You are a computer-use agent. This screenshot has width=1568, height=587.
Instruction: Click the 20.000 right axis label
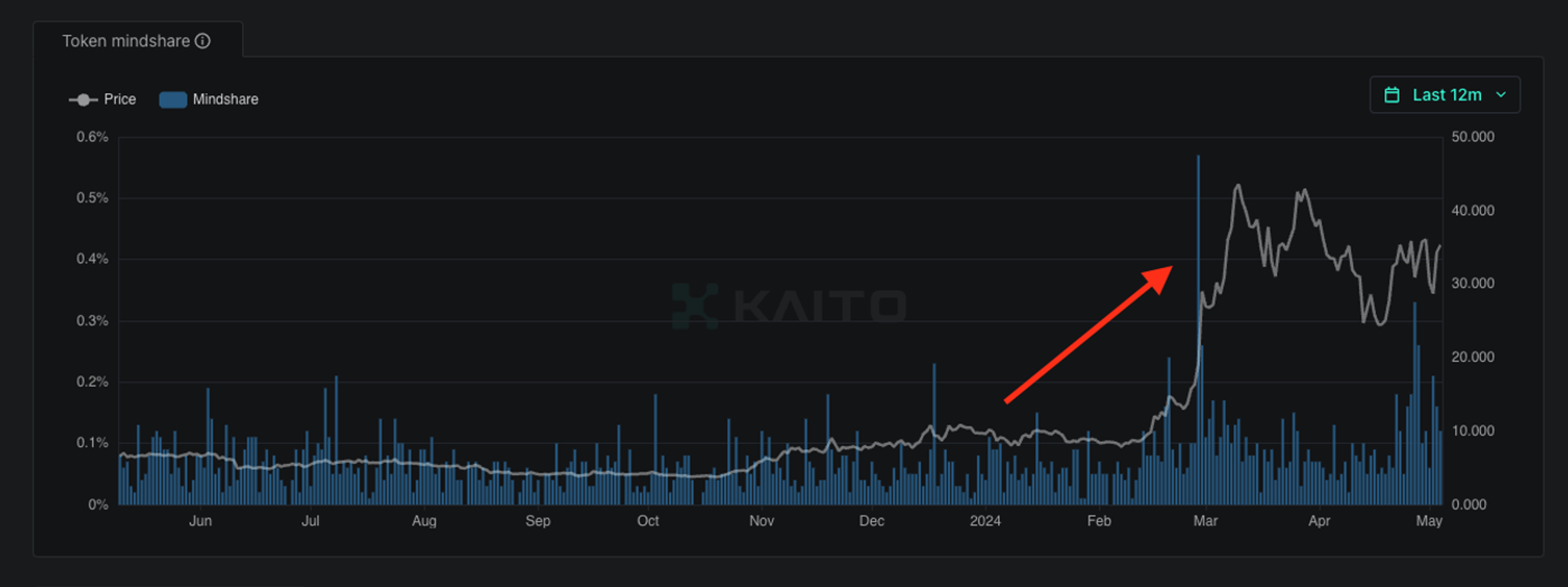[x=1472, y=357]
